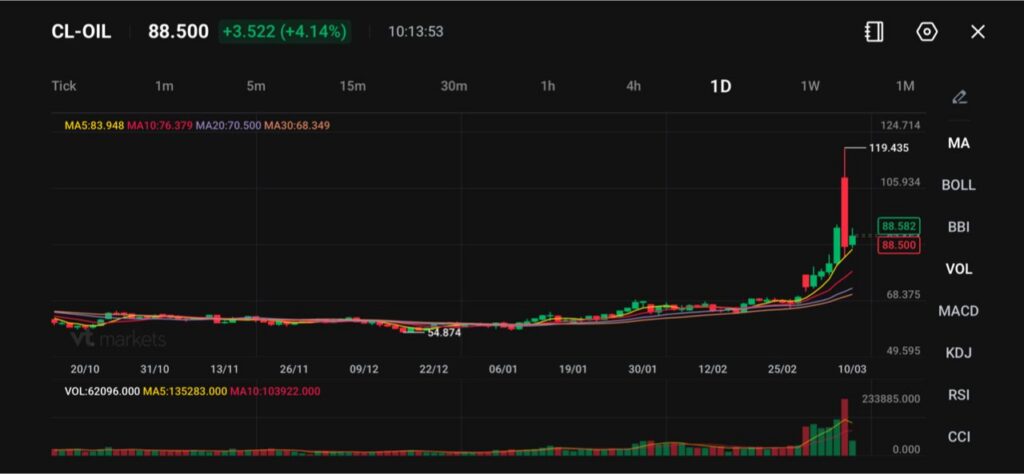Image resolution: width=1024 pixels, height=474 pixels.
Task: Close the CL-OIL chart view
Action: [978, 32]
